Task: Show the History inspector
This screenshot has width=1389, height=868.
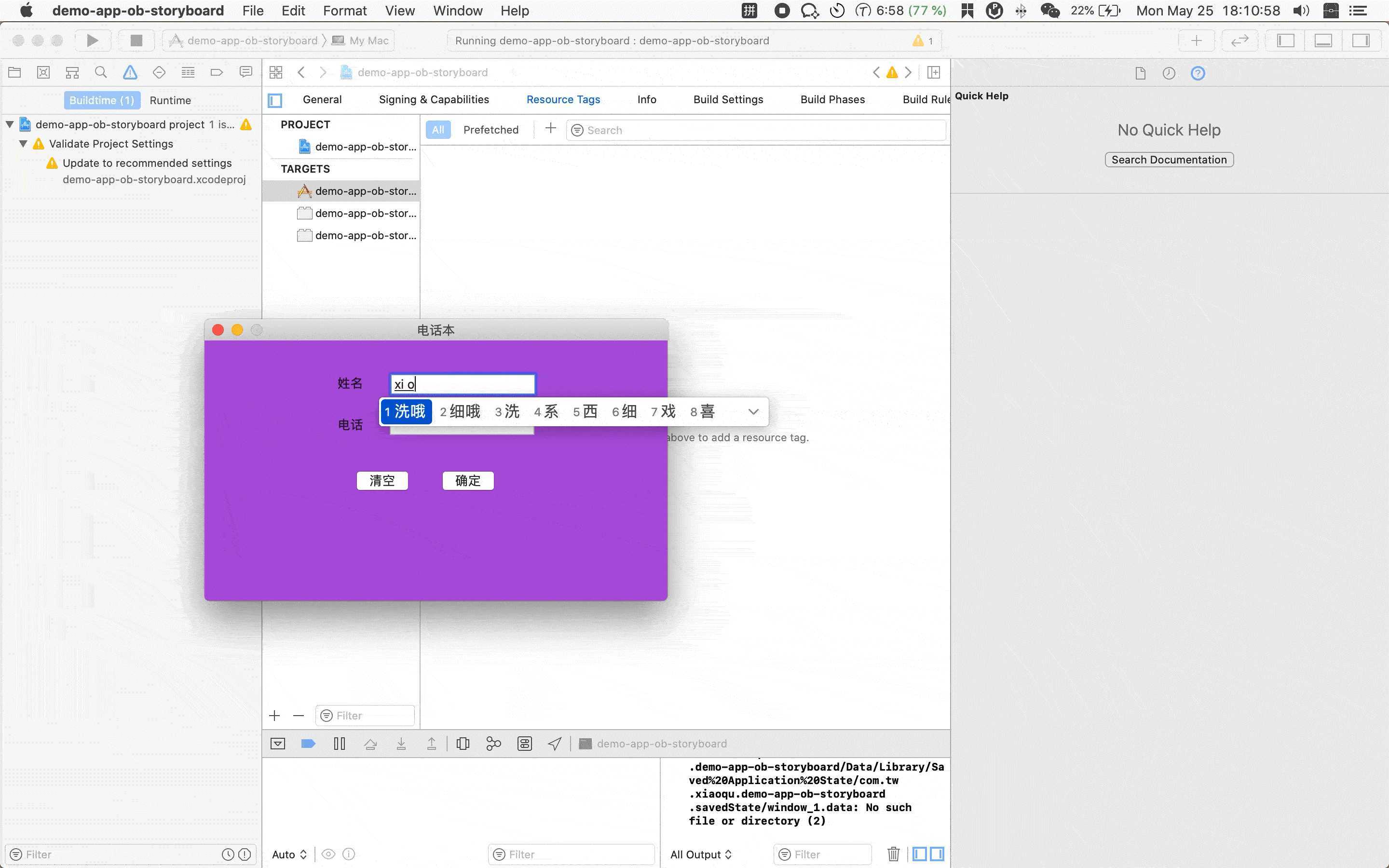Action: (x=1169, y=73)
